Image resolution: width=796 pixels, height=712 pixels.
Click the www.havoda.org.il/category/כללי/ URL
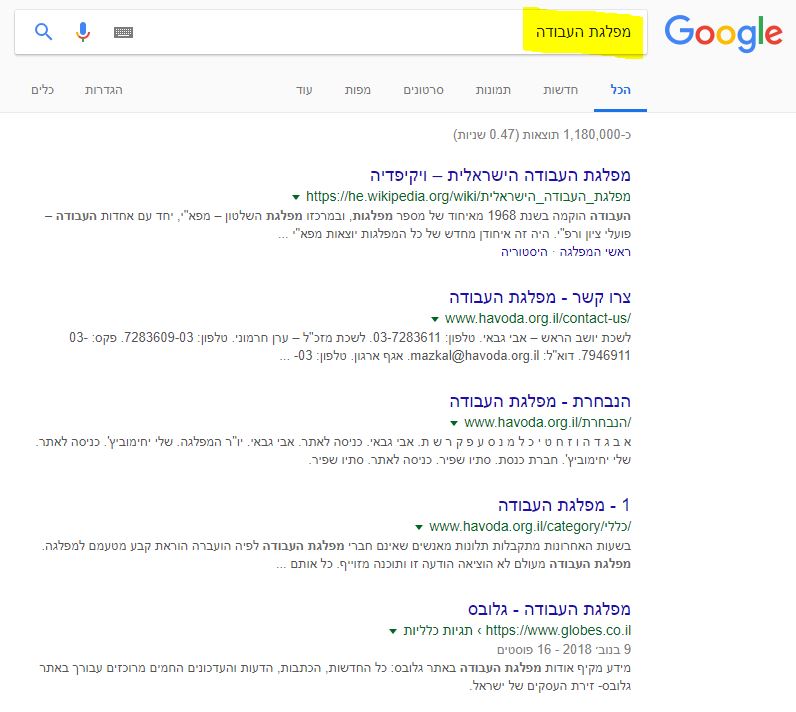(530, 527)
